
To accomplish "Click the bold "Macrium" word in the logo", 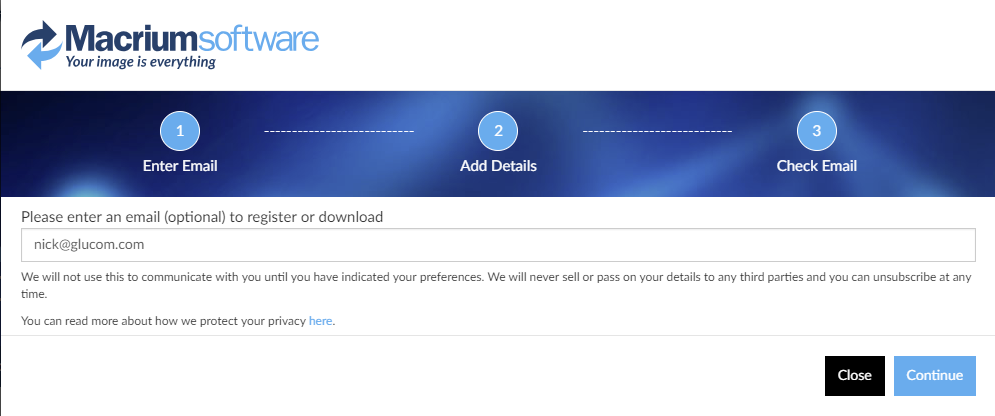I will (131, 39).
